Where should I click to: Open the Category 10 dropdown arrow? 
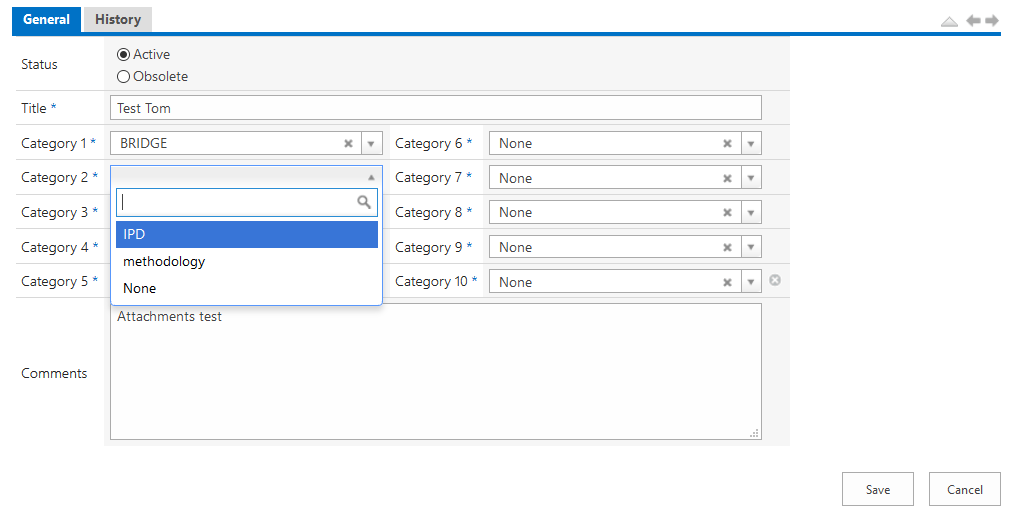point(751,282)
